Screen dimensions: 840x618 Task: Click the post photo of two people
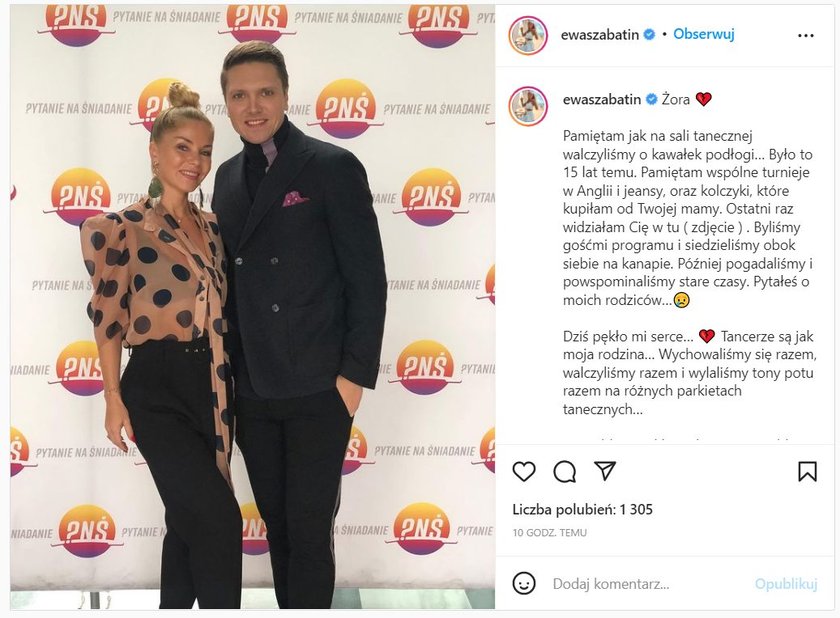pyautogui.click(x=252, y=307)
